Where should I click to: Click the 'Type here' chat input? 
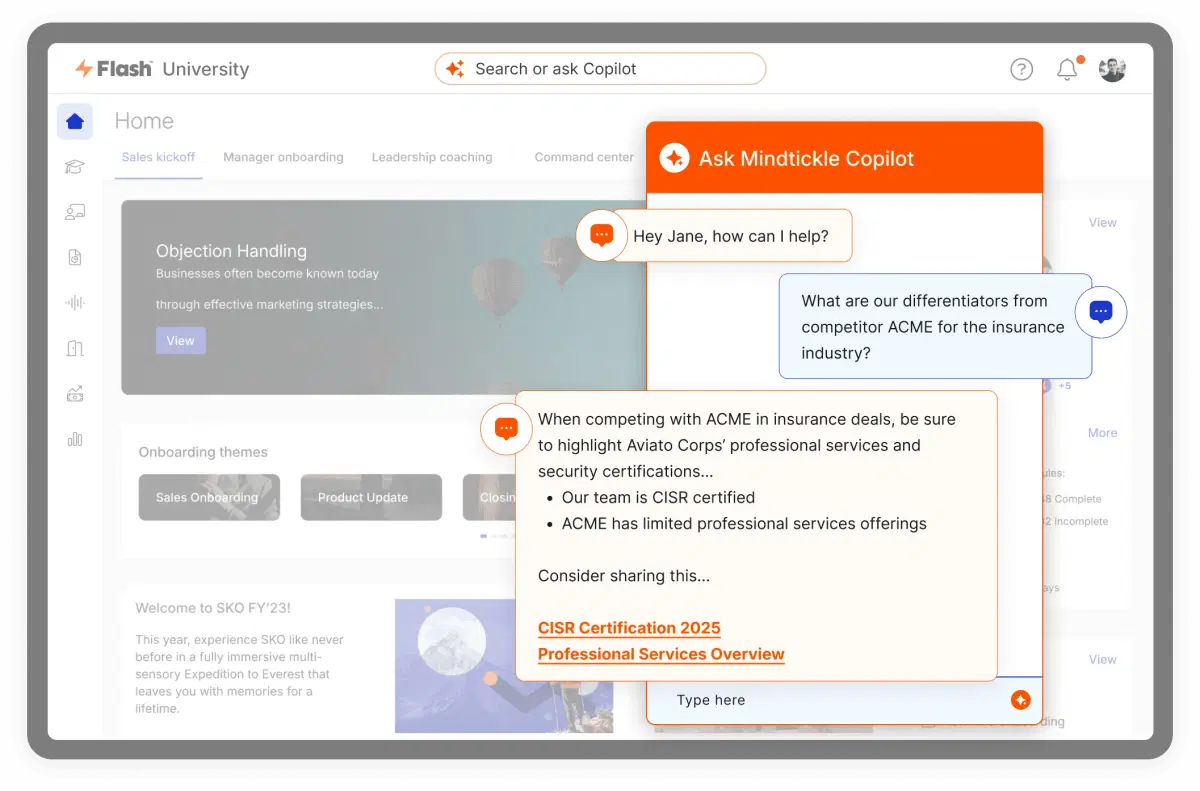click(x=830, y=700)
